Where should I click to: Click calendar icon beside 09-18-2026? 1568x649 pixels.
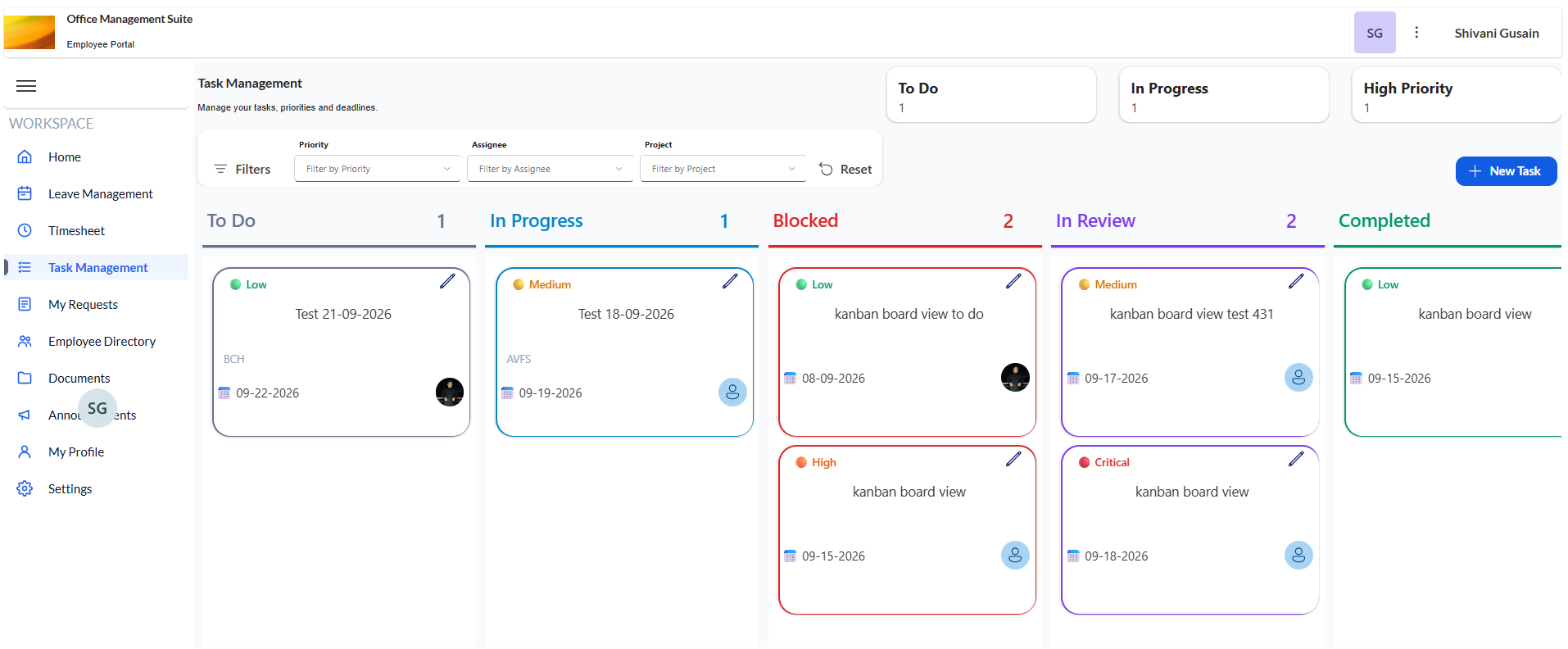pos(1073,556)
